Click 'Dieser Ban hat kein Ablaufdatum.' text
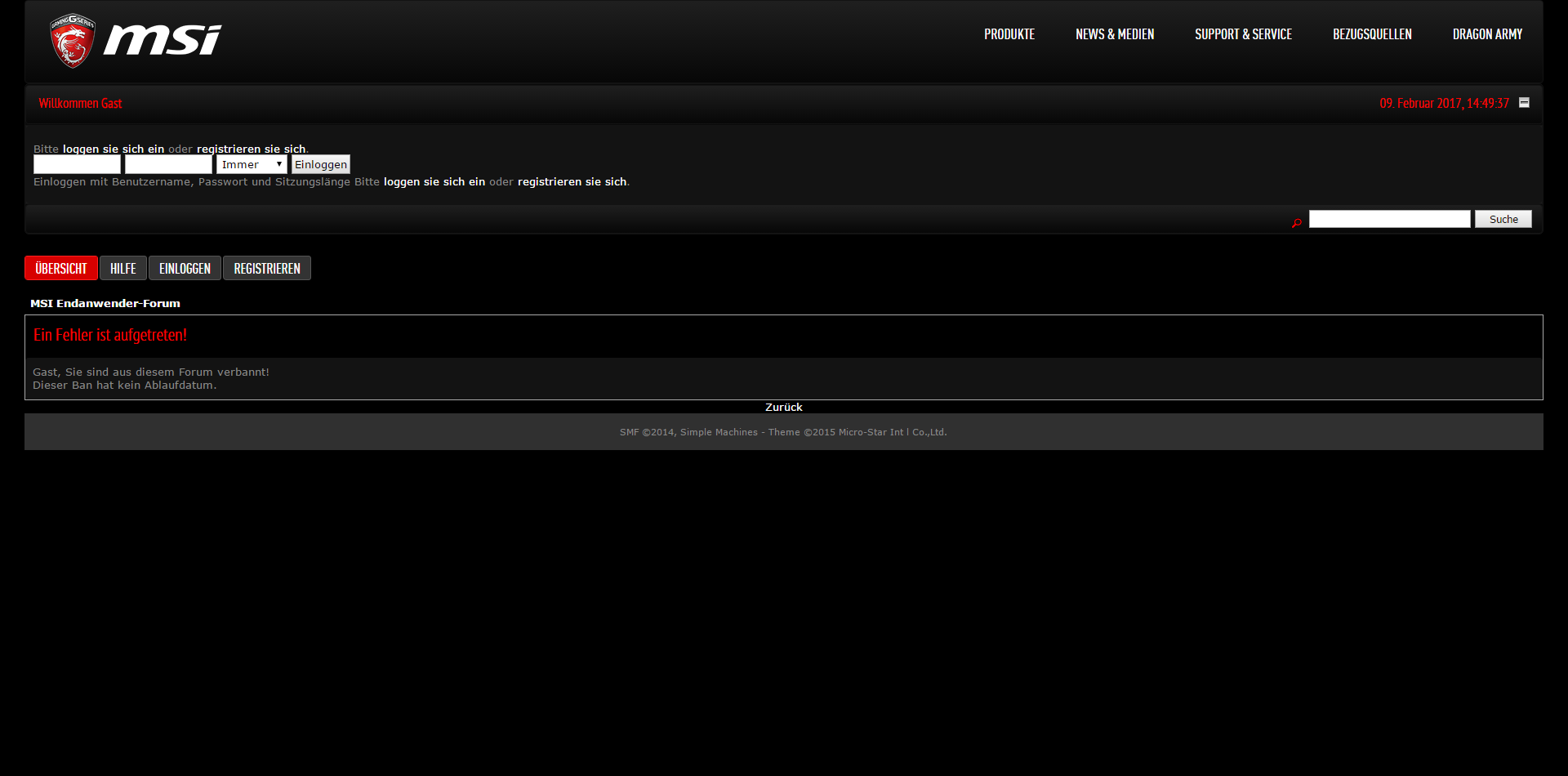 coord(125,385)
